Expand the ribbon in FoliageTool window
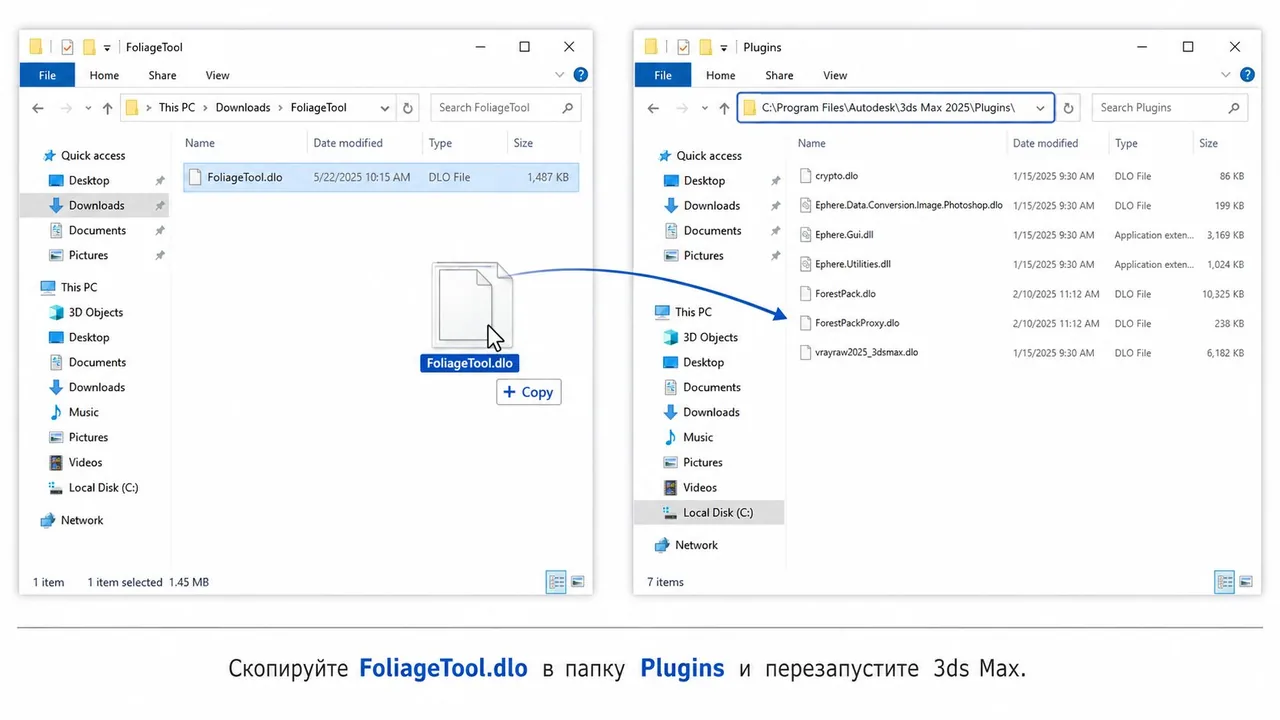Screen dimensions: 1280x720 coord(560,75)
